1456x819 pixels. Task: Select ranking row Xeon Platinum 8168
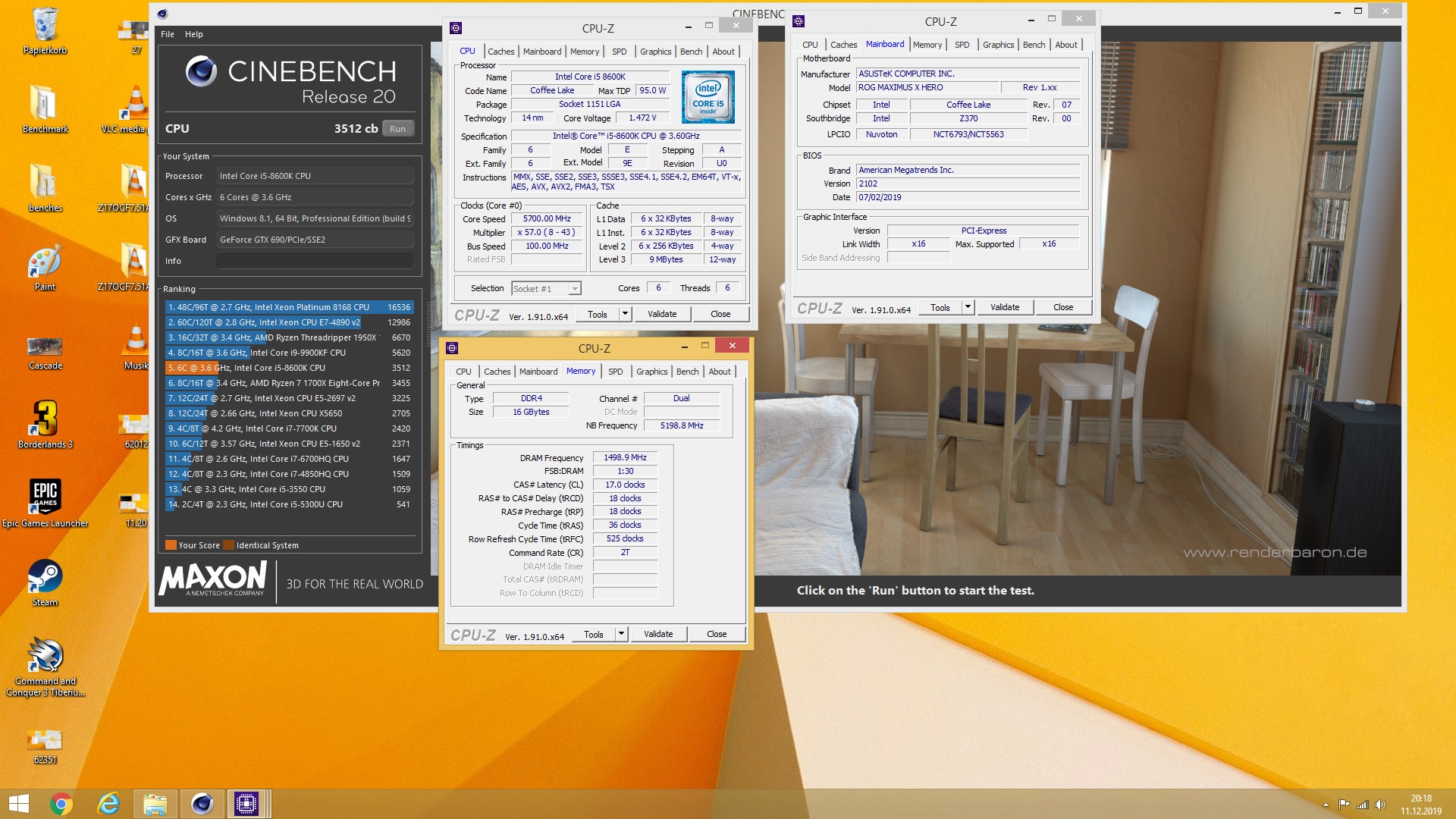(x=289, y=307)
